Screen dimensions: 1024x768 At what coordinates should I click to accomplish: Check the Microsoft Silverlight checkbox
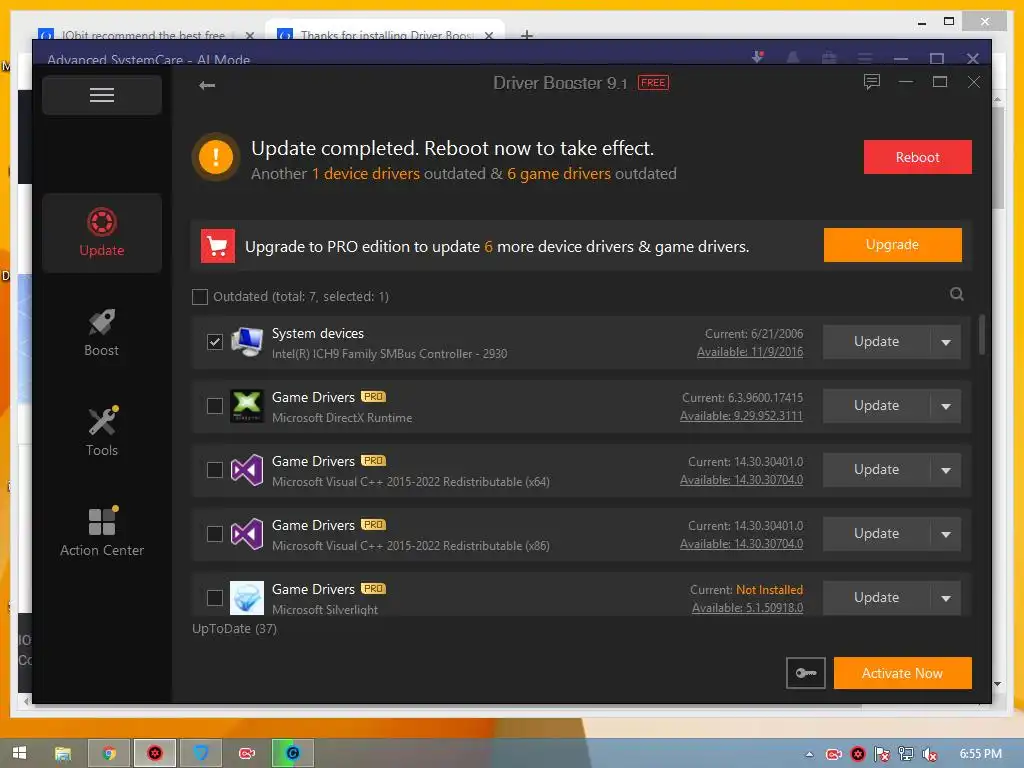tap(215, 598)
